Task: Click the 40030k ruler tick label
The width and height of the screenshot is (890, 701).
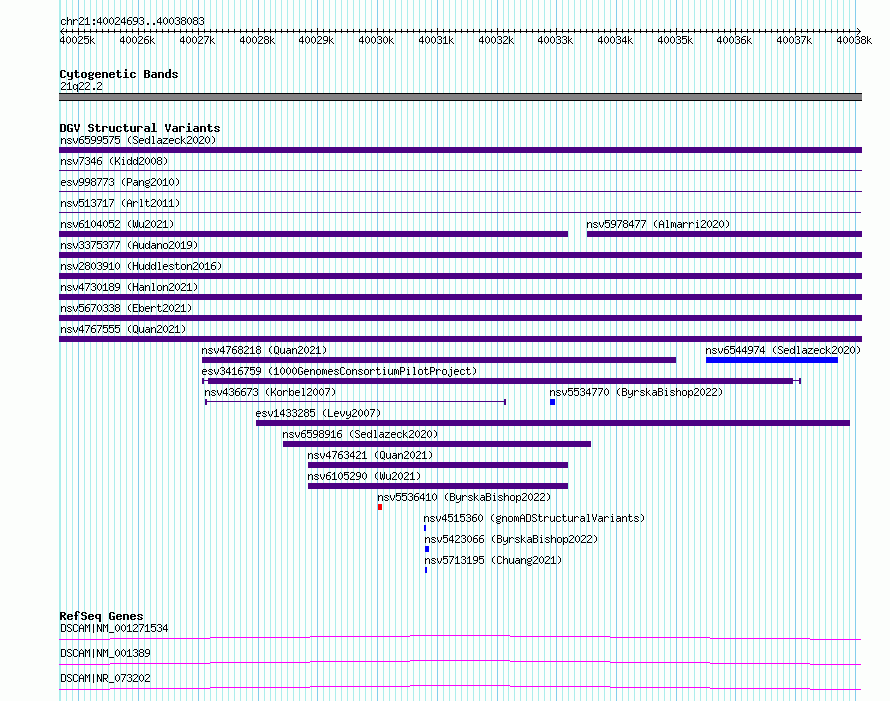Action: point(376,40)
